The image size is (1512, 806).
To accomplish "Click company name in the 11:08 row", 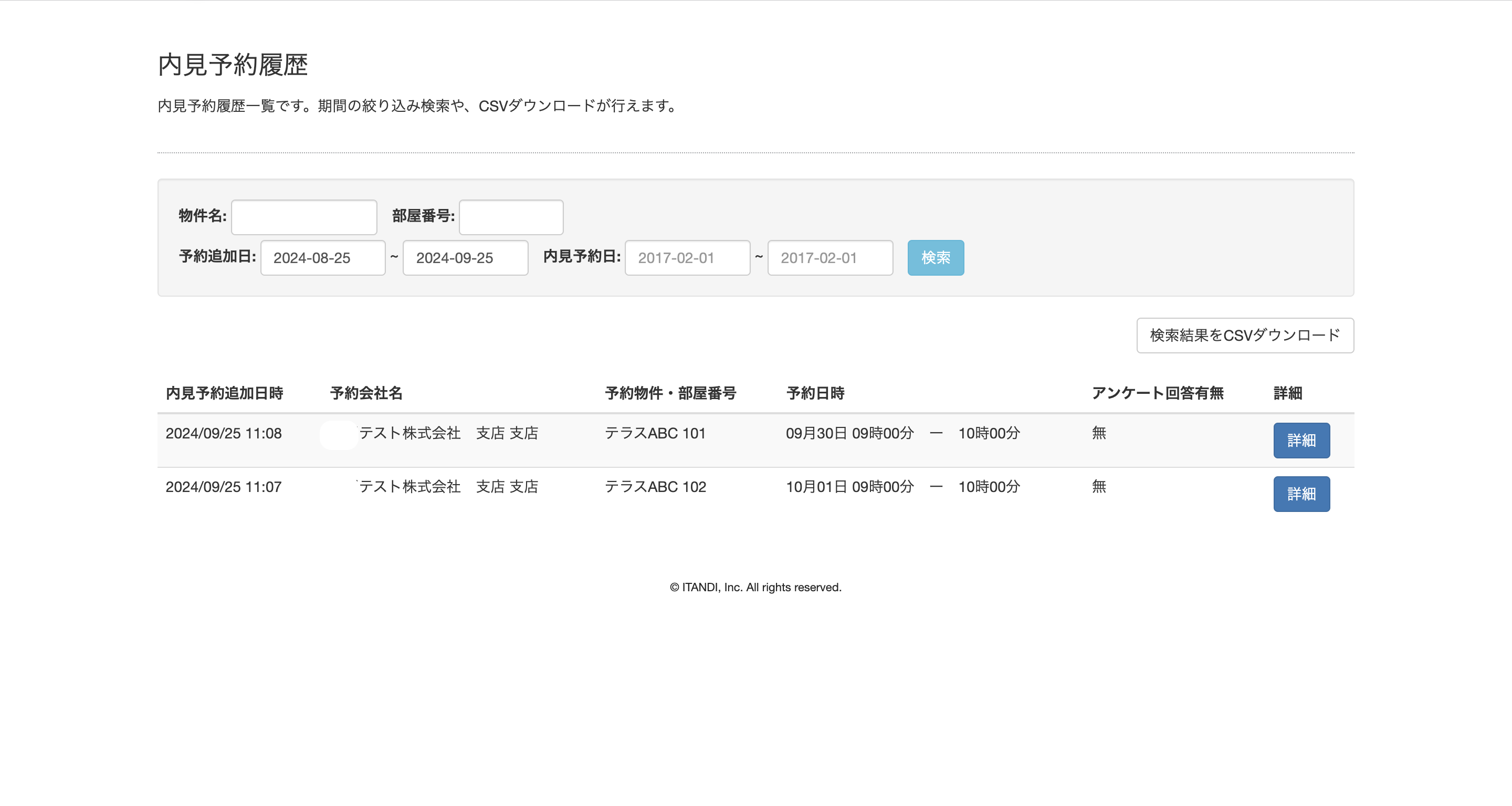I will click(x=448, y=433).
